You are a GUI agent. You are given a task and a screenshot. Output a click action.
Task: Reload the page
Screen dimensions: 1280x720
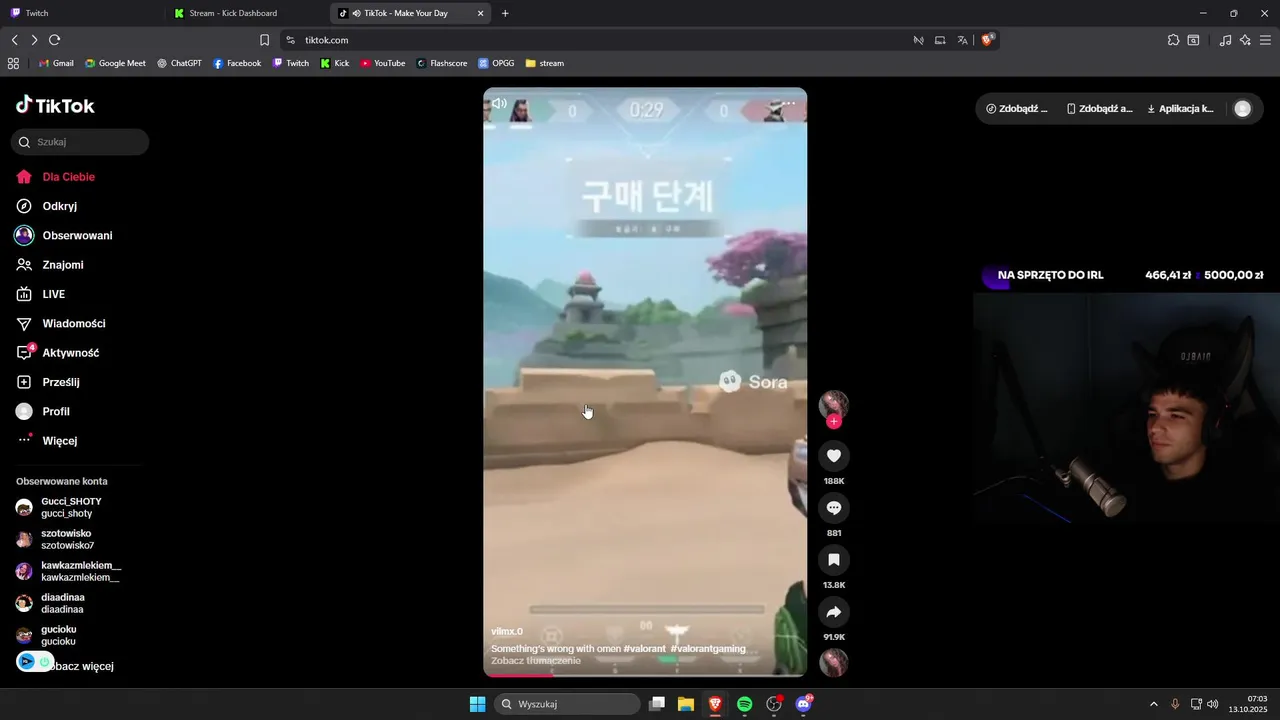[55, 40]
